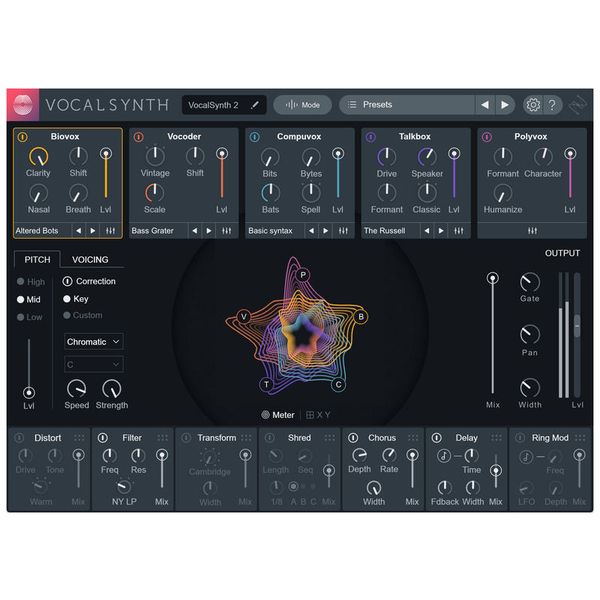
Task: Click the Basic syntax preset name
Action: point(270,231)
